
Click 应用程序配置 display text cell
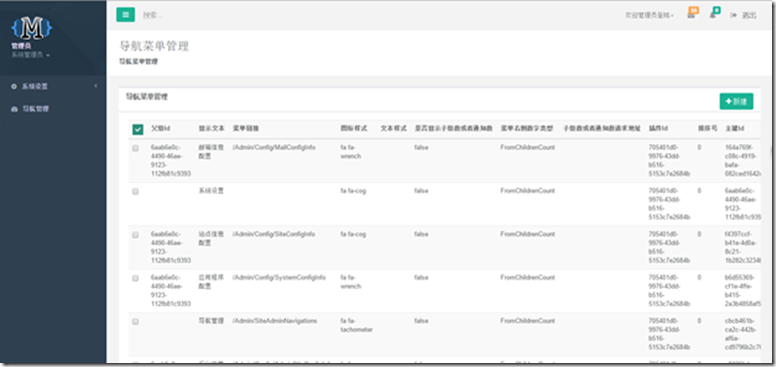point(211,282)
